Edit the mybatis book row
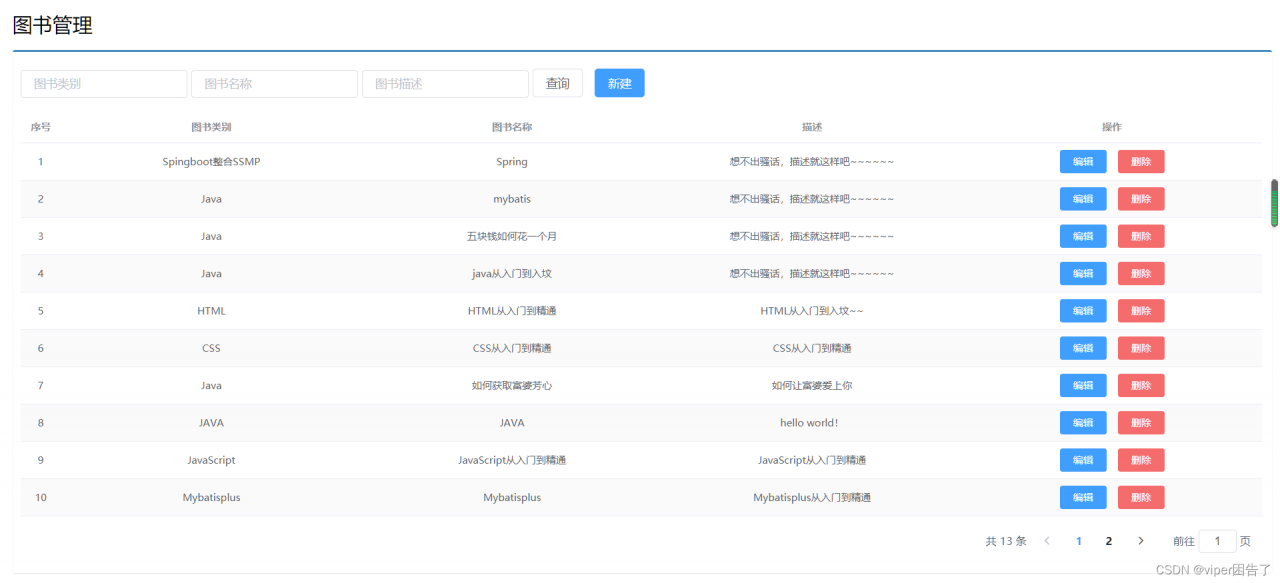This screenshot has height=583, width=1280. pos(1083,199)
